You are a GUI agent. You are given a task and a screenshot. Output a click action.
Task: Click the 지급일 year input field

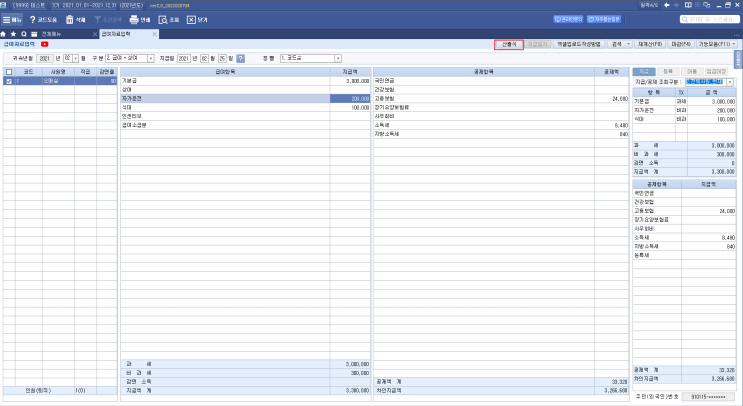184,58
